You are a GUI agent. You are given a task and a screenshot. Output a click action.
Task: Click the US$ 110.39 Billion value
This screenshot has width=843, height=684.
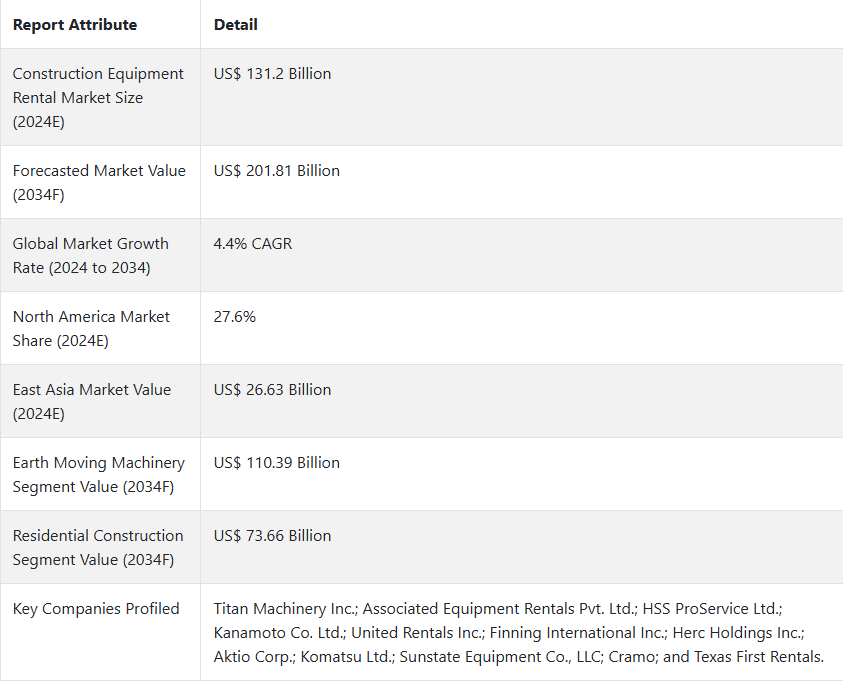coord(276,463)
